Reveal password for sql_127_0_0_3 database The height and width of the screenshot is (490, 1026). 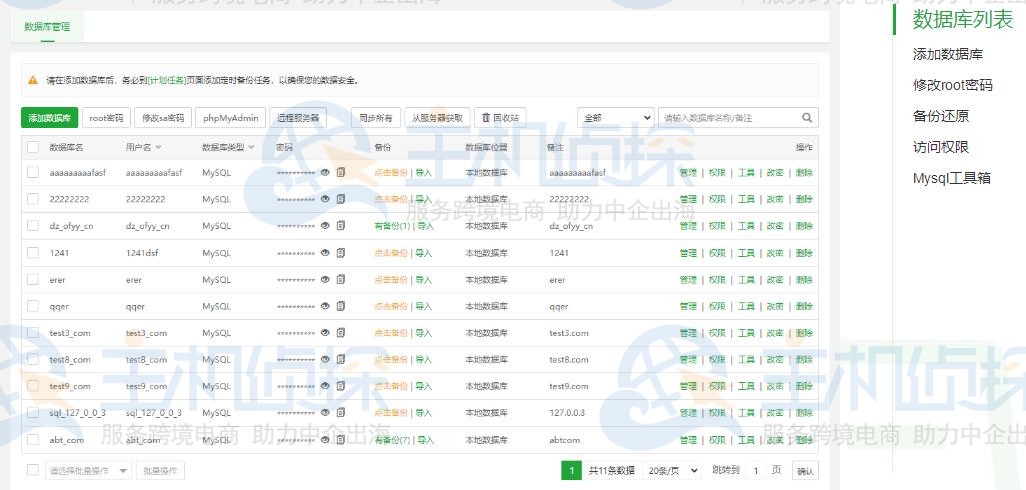(x=325, y=413)
